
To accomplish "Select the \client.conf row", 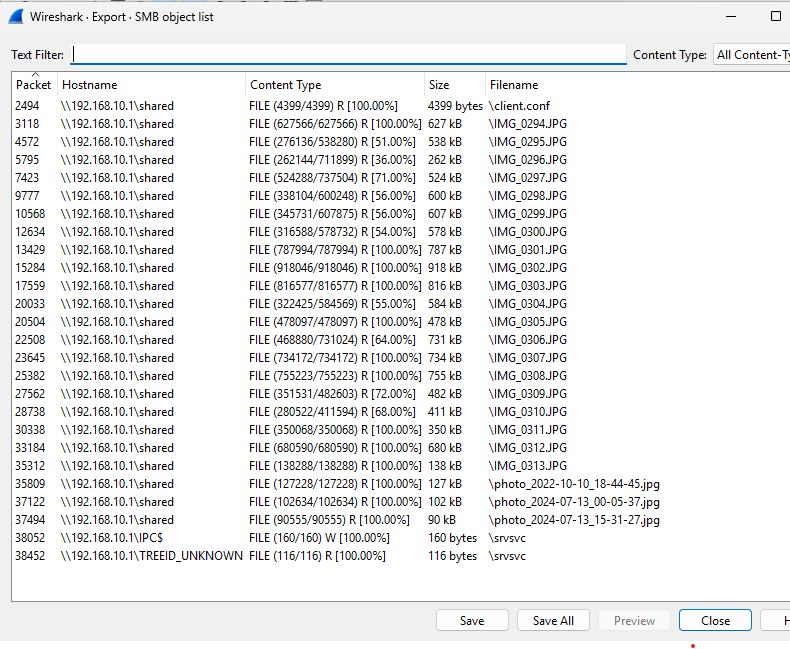I will (x=401, y=106).
